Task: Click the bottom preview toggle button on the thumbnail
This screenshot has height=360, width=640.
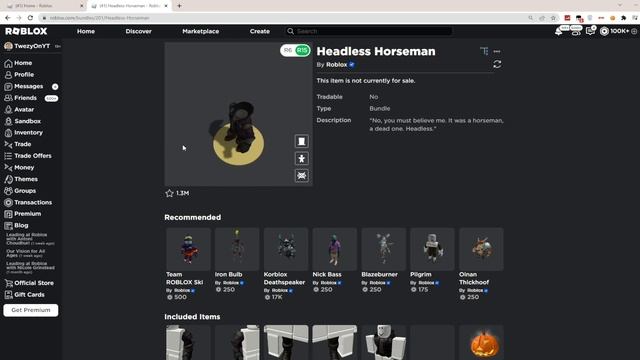Action: click(302, 176)
